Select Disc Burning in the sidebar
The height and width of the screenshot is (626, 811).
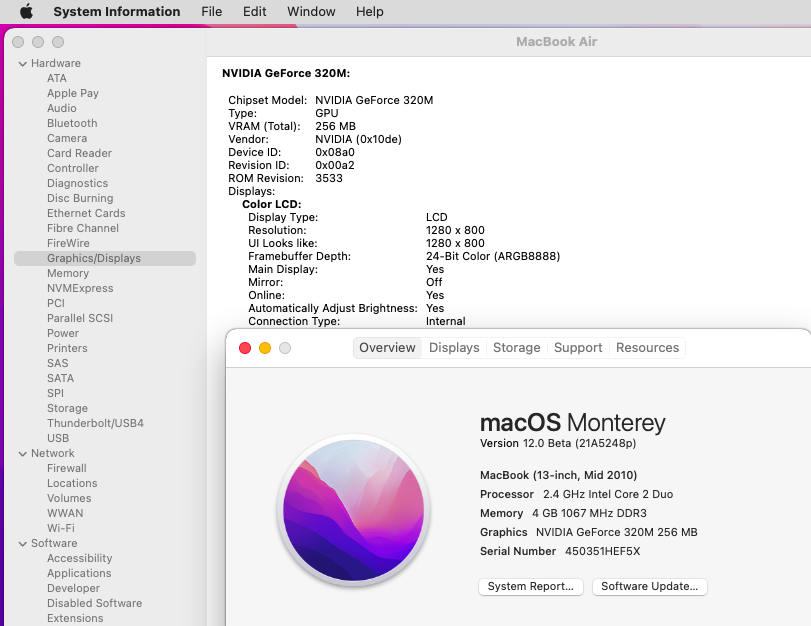pyautogui.click(x=80, y=198)
